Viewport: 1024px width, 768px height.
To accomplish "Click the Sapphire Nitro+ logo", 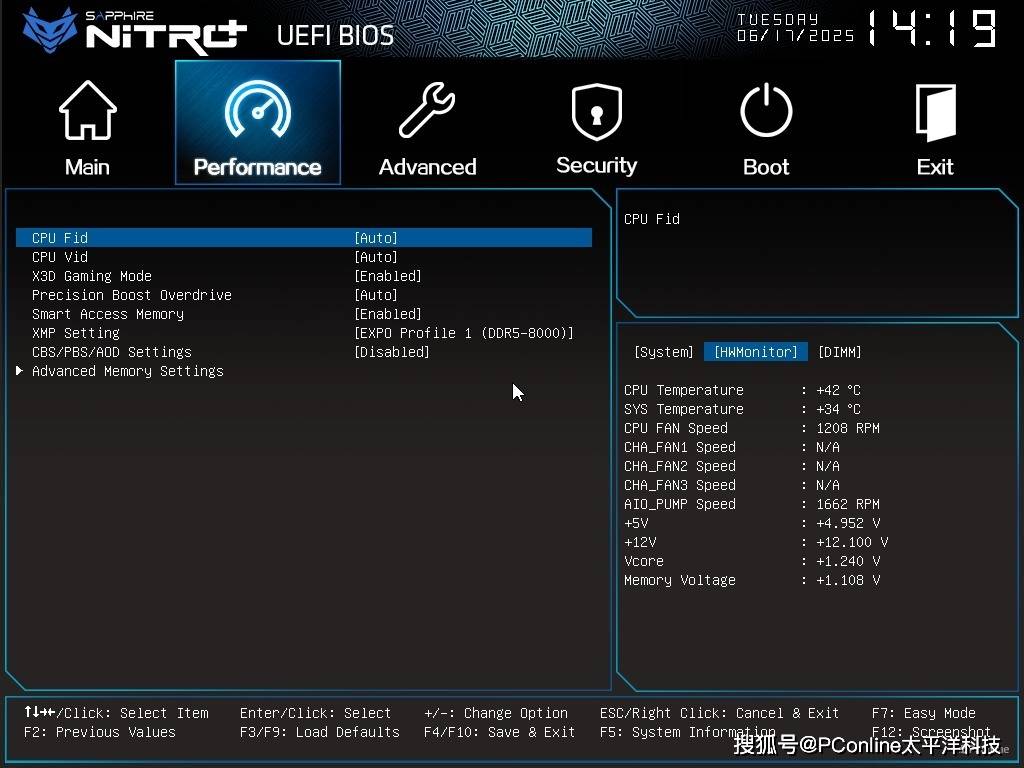I will [x=135, y=30].
